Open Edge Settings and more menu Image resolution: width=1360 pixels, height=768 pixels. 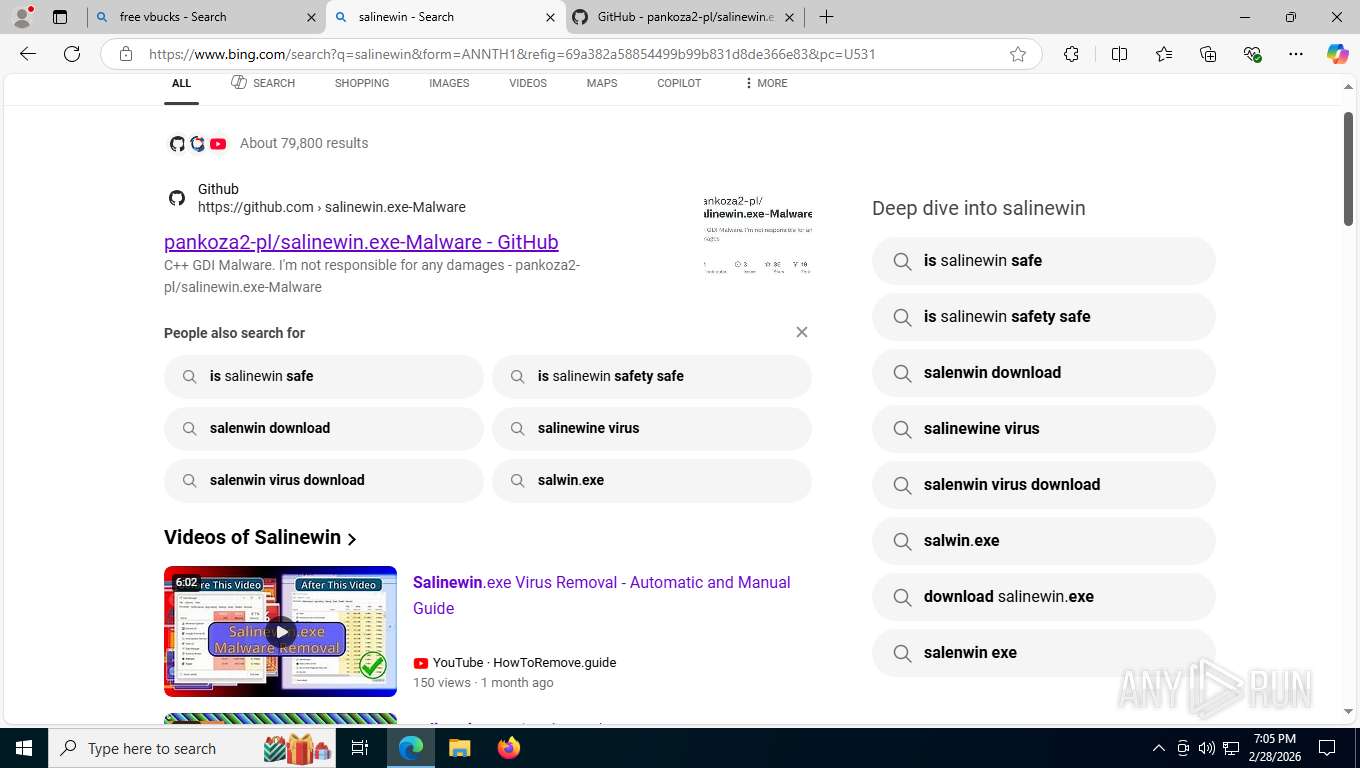tap(1296, 54)
